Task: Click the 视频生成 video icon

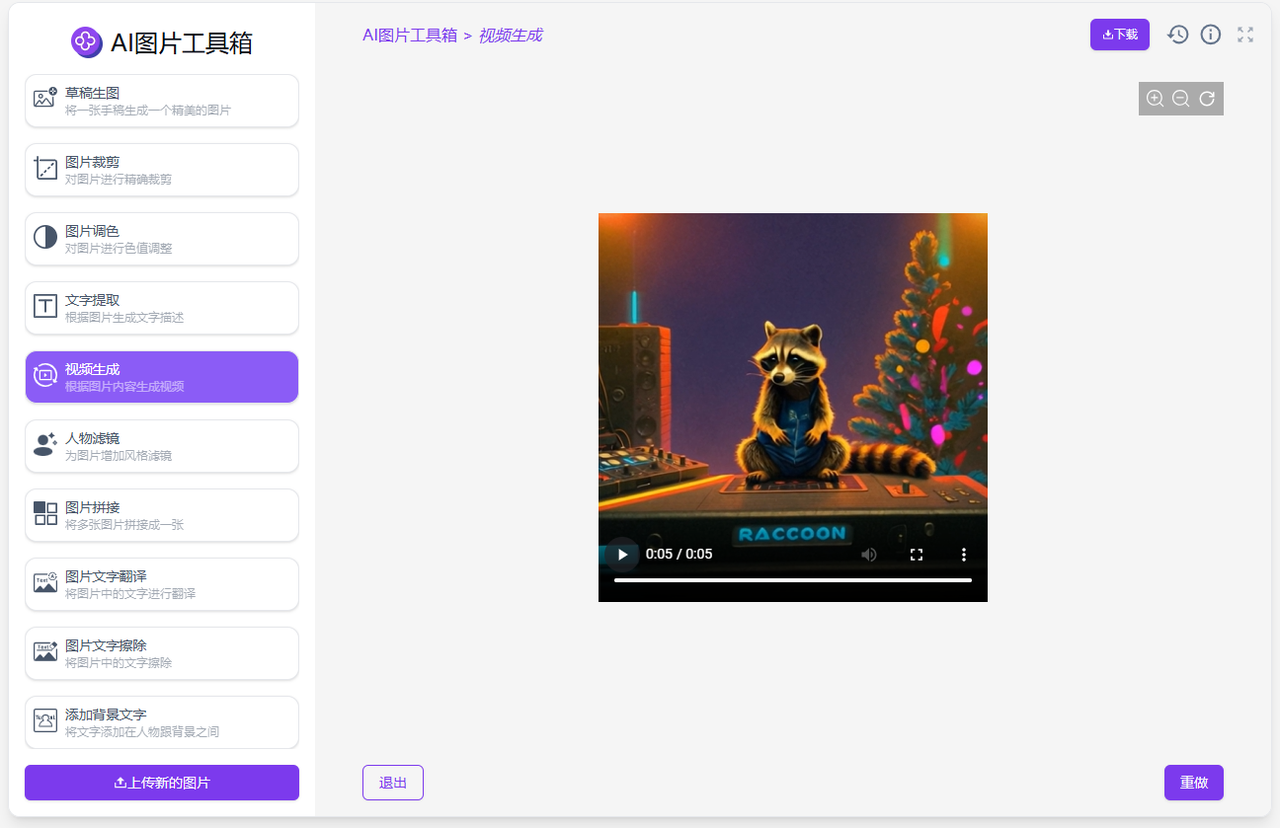Action: pyautogui.click(x=45, y=375)
